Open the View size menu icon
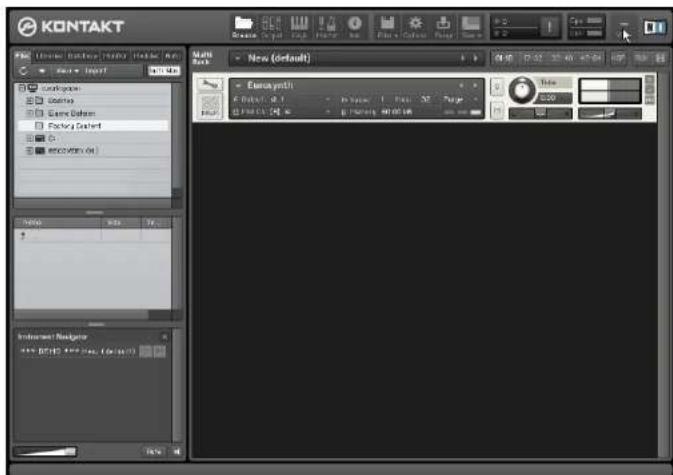Viewport: 673px width, 475px height. pos(471,27)
